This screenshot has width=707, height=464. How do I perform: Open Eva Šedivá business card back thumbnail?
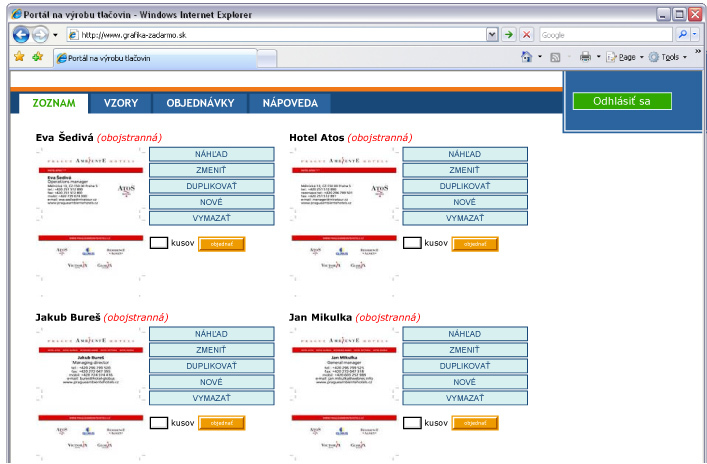[x=91, y=264]
